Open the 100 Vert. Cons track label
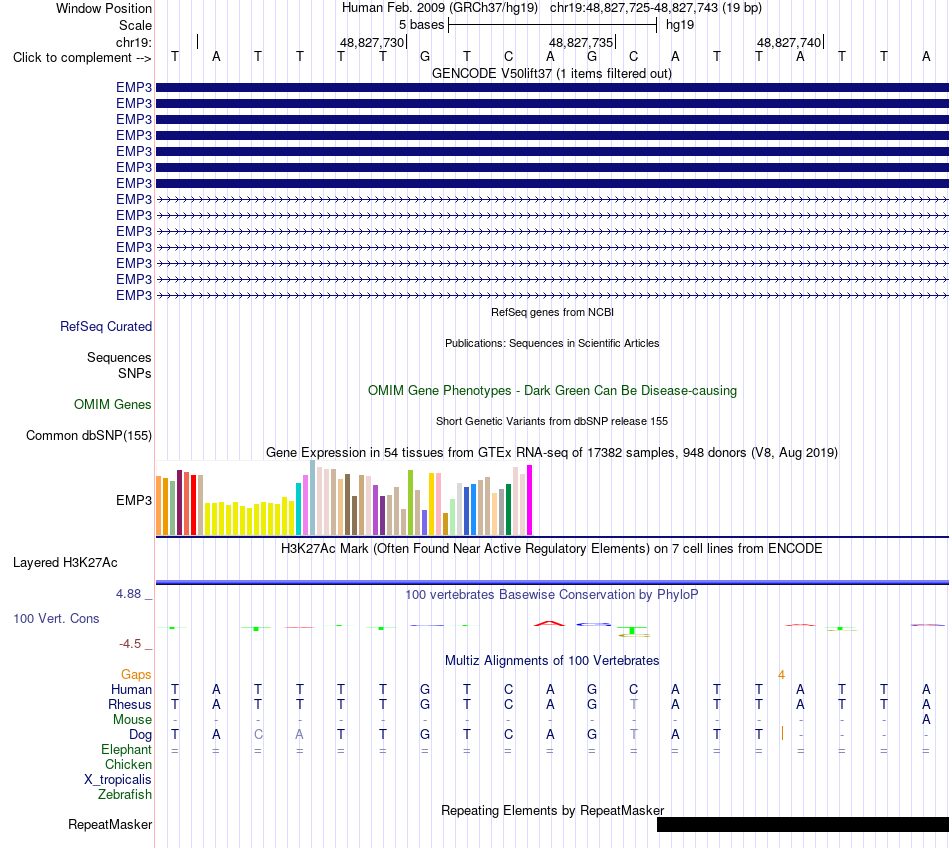Image resolution: width=950 pixels, height=848 pixels. 56,618
